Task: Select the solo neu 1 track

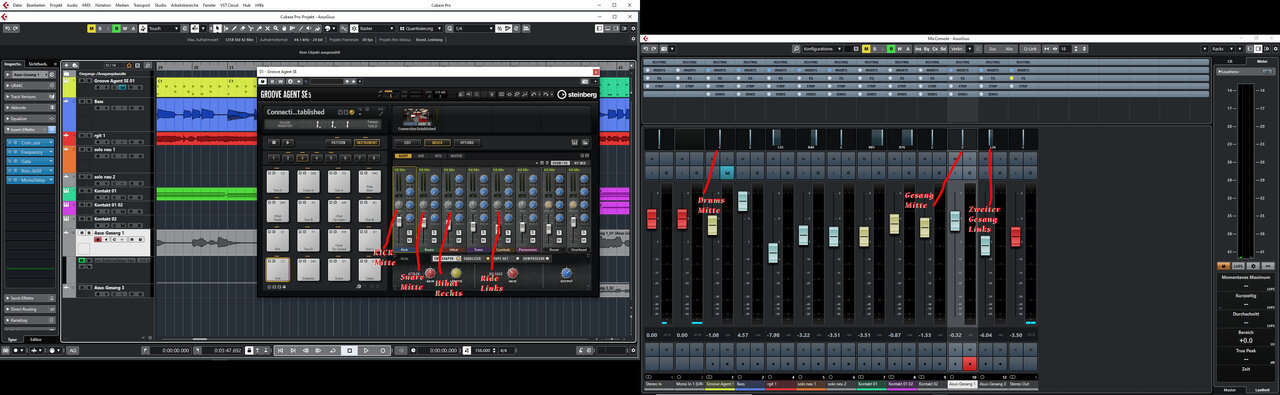Action: point(105,149)
